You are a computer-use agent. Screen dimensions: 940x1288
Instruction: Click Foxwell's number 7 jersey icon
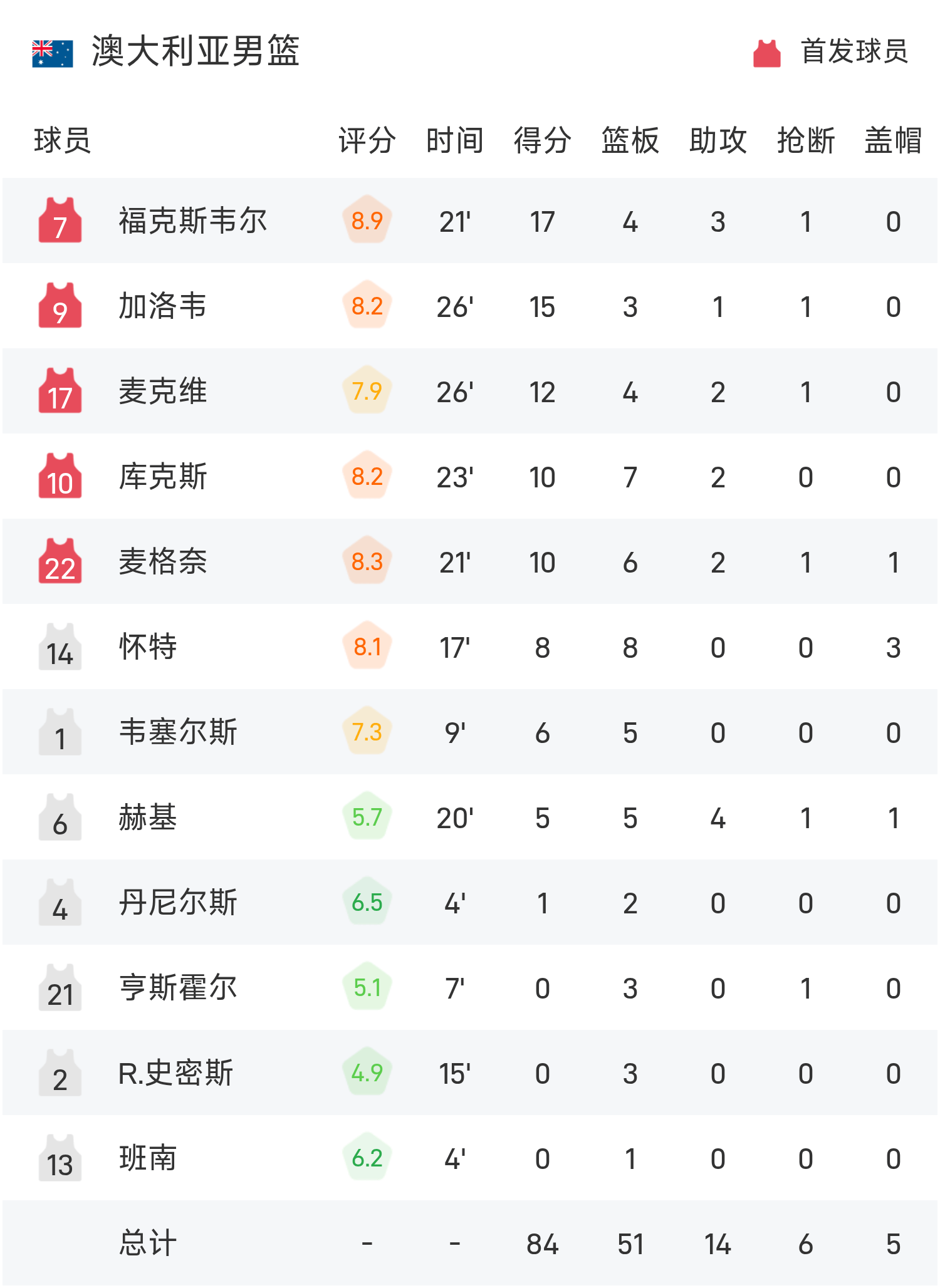click(x=60, y=221)
